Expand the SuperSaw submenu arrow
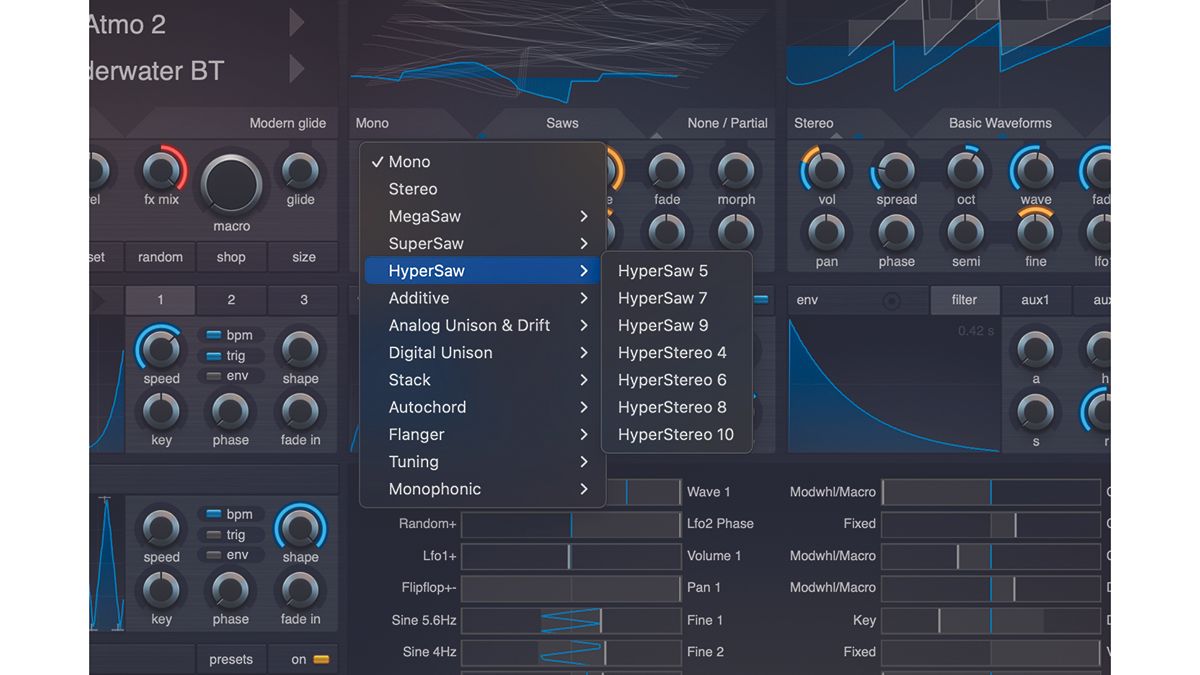 [585, 243]
